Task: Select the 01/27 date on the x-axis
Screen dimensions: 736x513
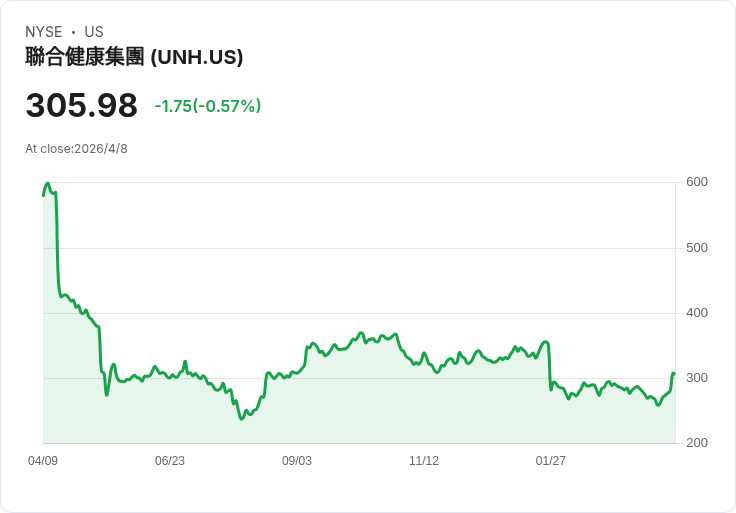Action: click(x=551, y=461)
